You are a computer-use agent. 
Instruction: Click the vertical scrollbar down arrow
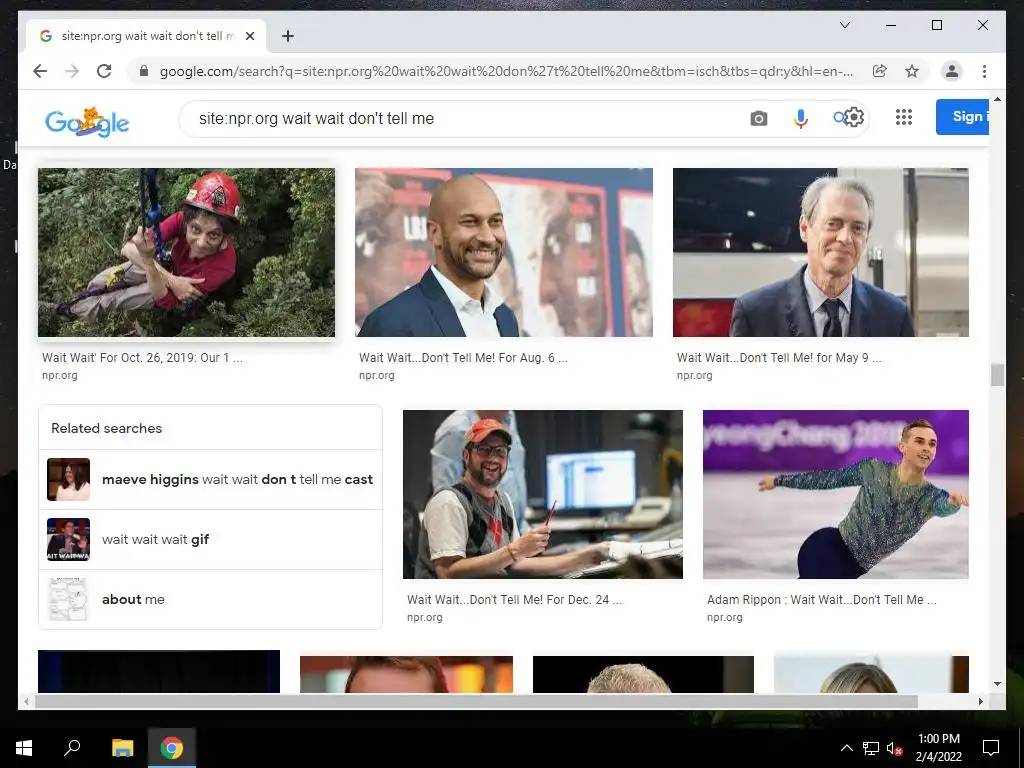click(997, 684)
